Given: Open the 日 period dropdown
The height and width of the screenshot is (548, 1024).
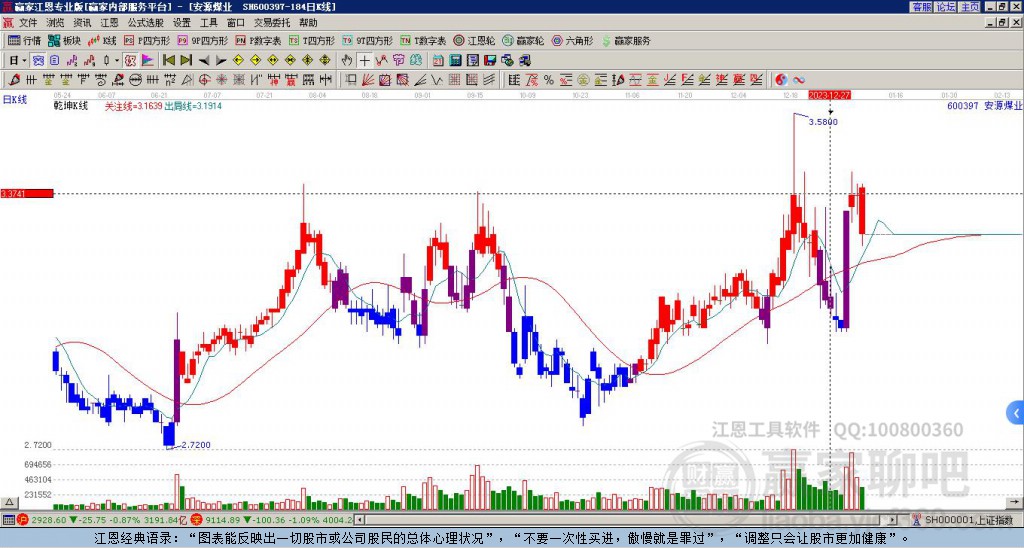Looking at the screenshot, I should (x=18, y=60).
